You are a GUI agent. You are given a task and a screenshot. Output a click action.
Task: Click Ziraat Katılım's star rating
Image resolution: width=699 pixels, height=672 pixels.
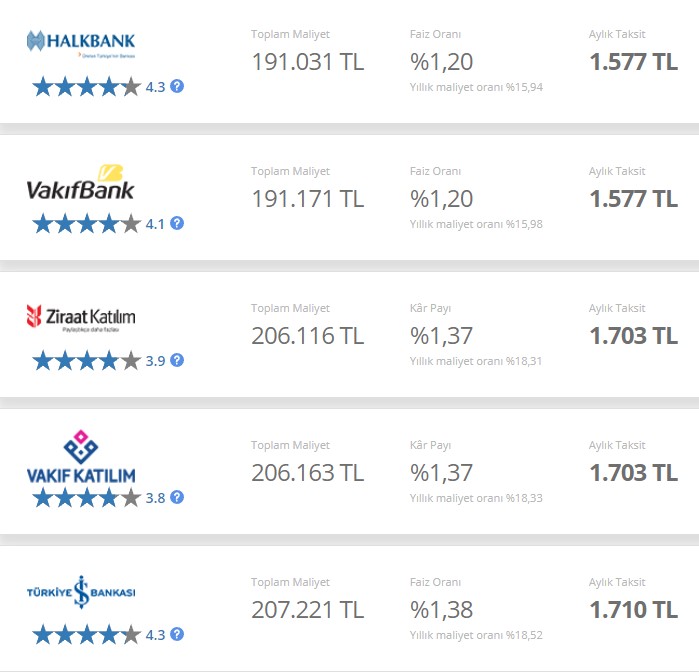click(x=86, y=361)
